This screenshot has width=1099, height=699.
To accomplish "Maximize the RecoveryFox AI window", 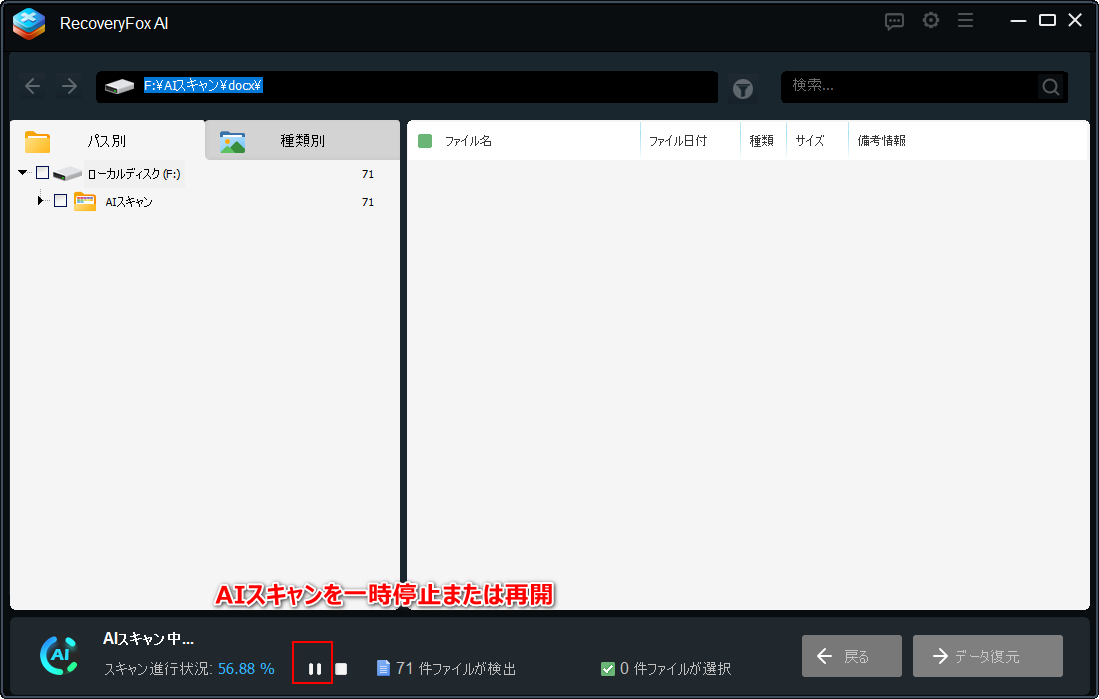I will tap(1047, 20).
